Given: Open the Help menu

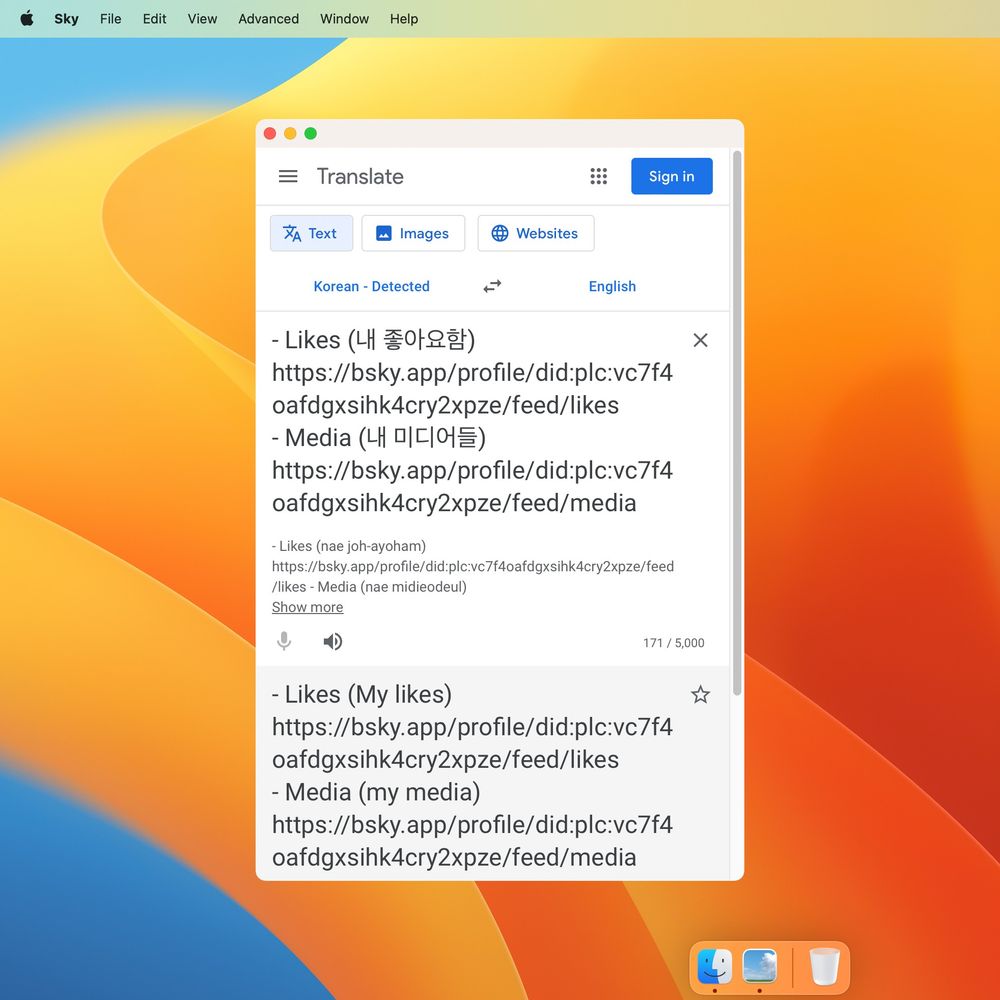Looking at the screenshot, I should pos(404,18).
